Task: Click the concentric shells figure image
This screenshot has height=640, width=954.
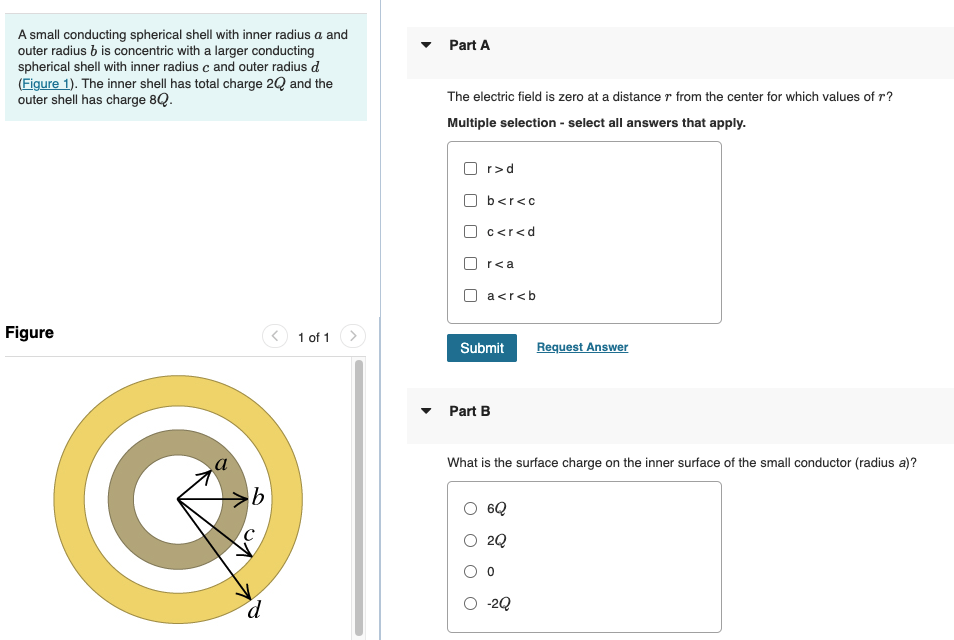Action: pos(180,500)
